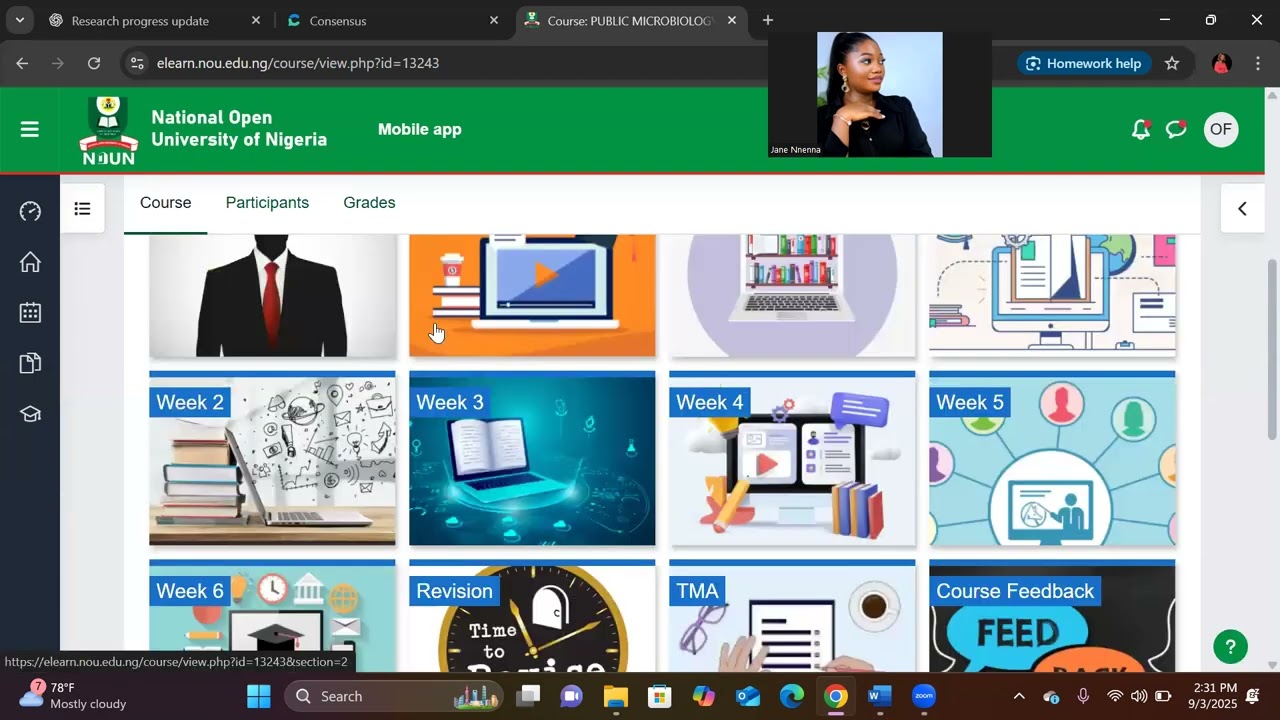1280x720 pixels.
Task: Open the orange video laptop section card
Action: [532, 296]
